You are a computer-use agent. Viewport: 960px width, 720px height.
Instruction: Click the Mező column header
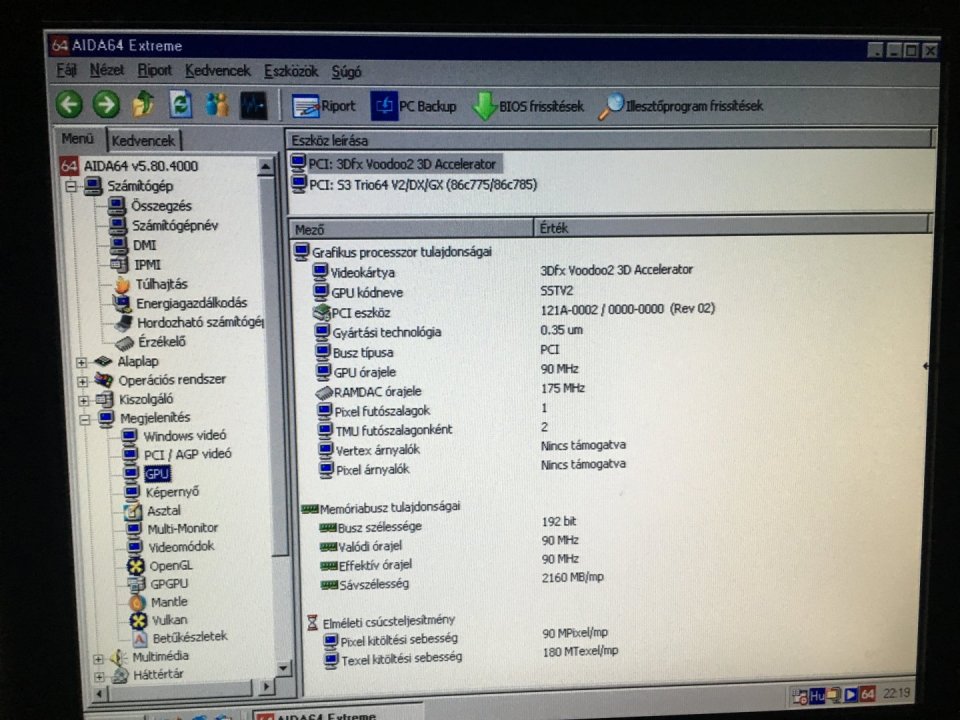point(411,229)
